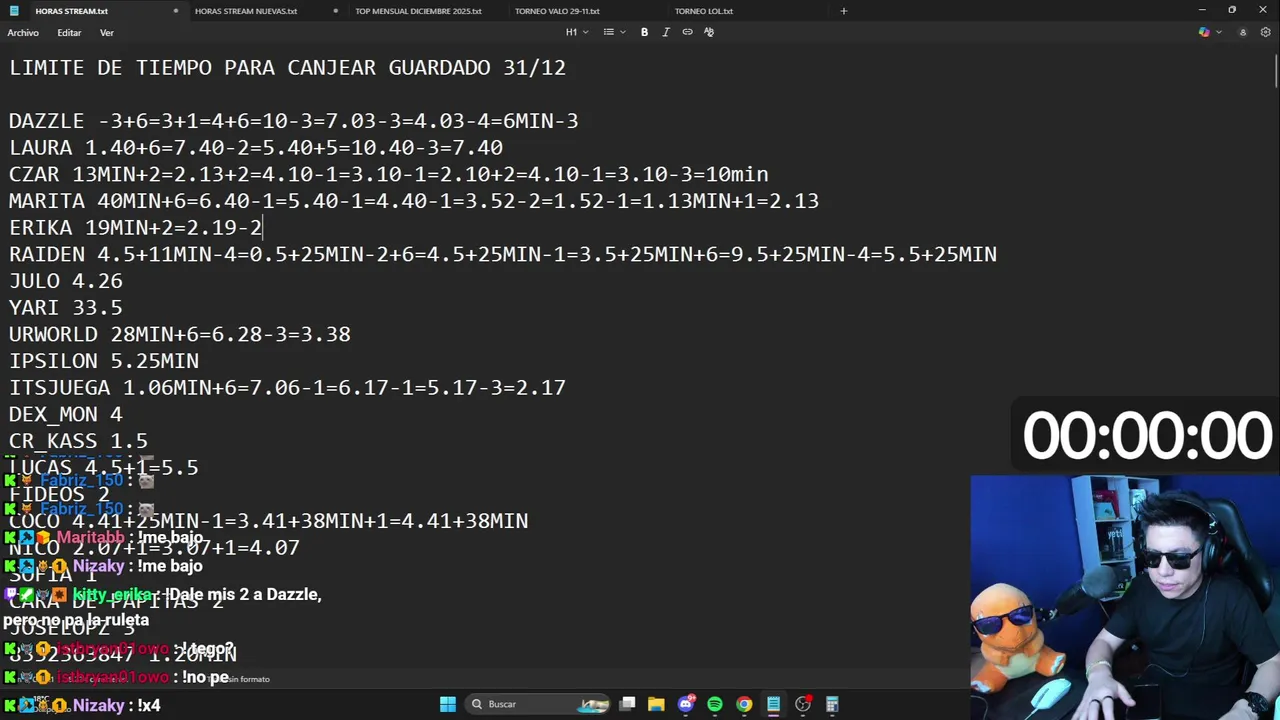
Task: Click the RAIDEN 4.5+11MIN line
Action: [x=503, y=254]
